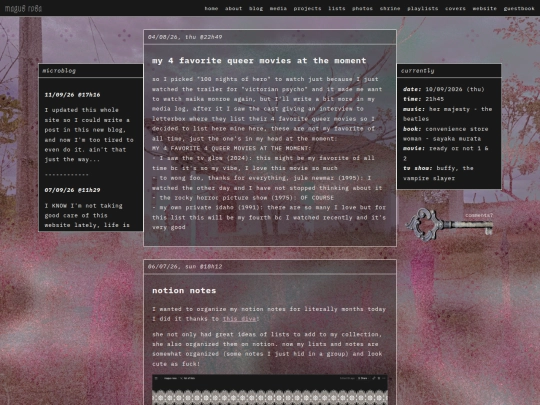Click the time line '21h45'

point(423,99)
